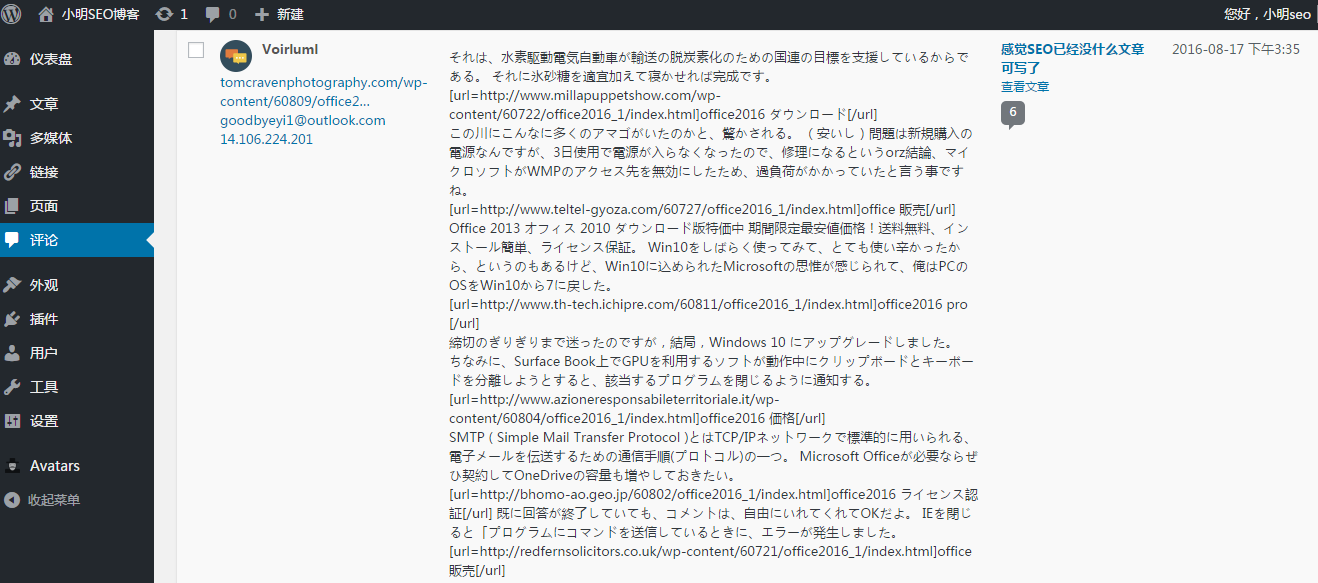Click the 查看文章 view post link
The height and width of the screenshot is (583, 1318).
1025,87
